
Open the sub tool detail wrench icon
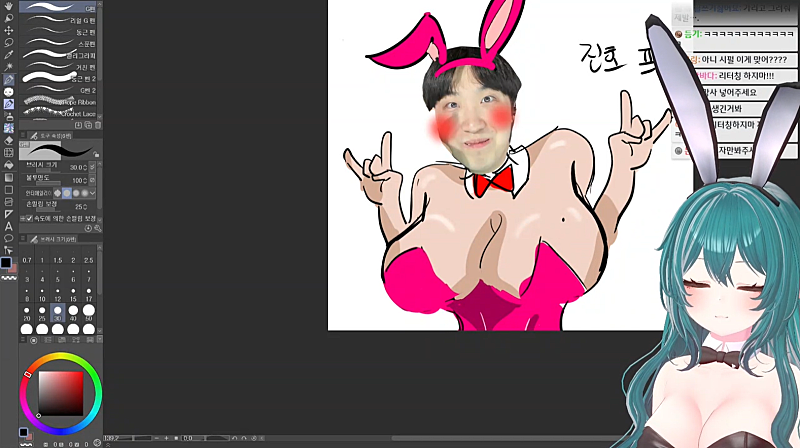point(97,229)
